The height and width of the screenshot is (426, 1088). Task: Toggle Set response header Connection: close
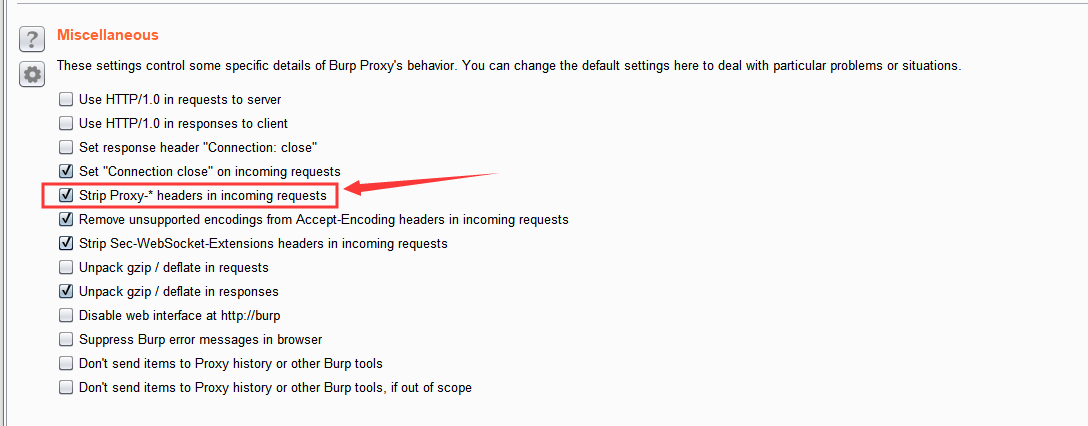66,148
